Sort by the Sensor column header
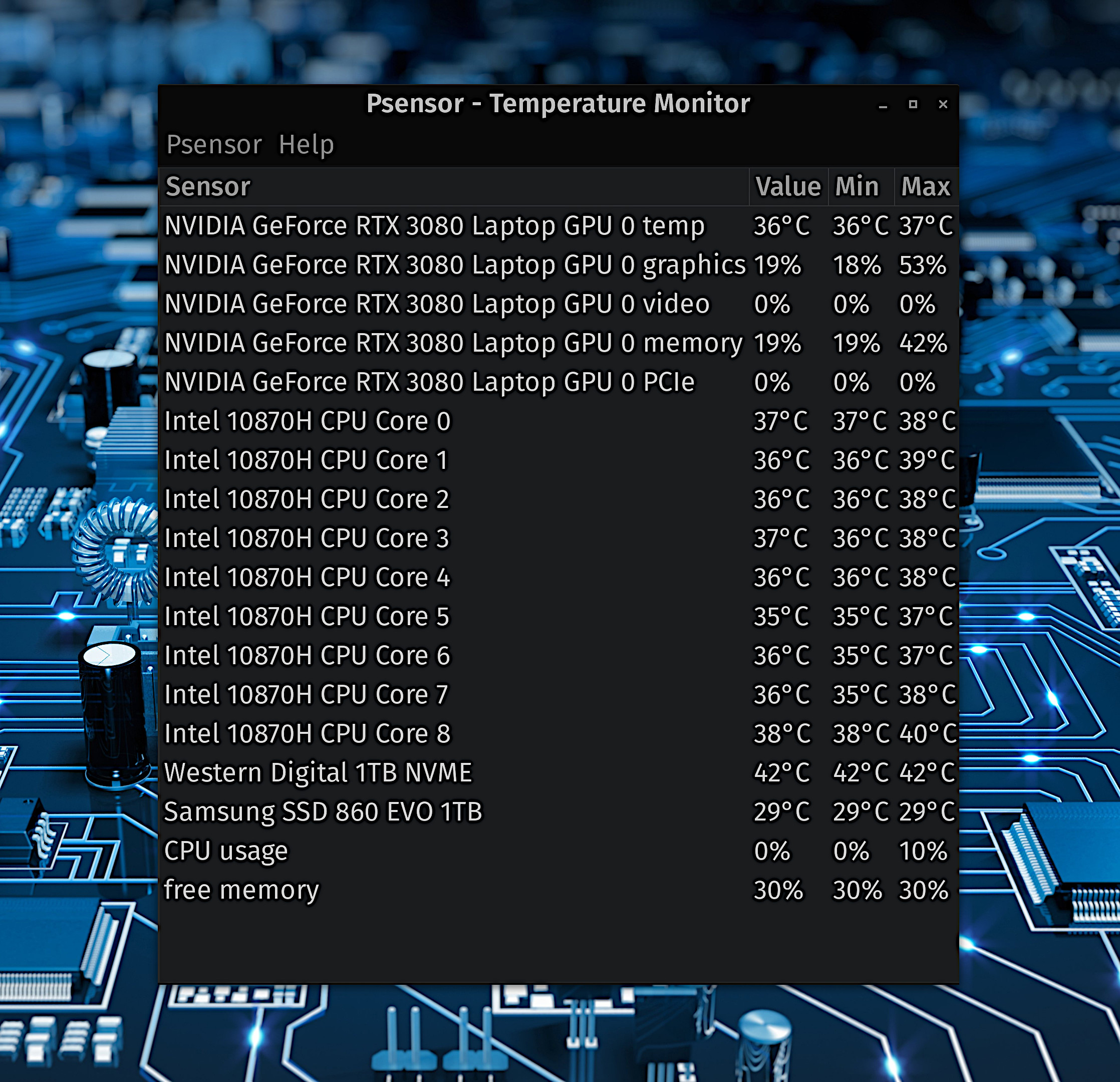 pos(454,187)
